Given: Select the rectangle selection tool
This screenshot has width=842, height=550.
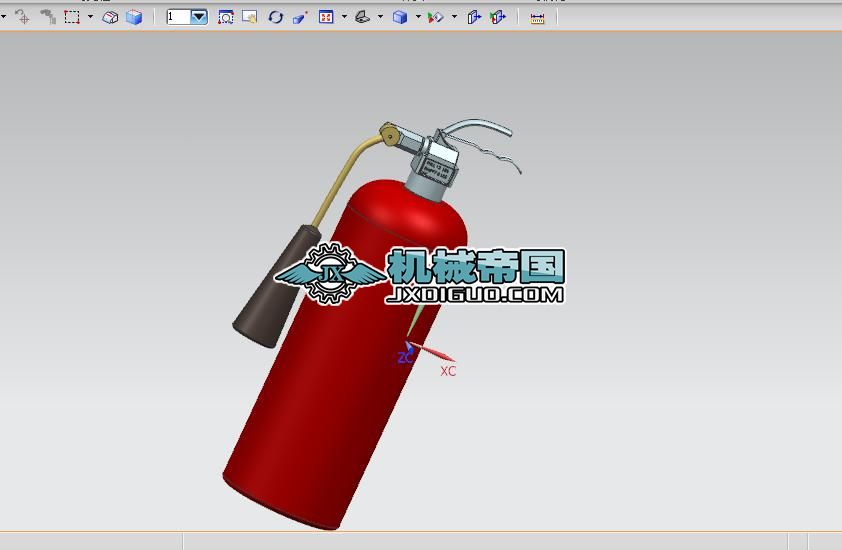Looking at the screenshot, I should pyautogui.click(x=72, y=17).
